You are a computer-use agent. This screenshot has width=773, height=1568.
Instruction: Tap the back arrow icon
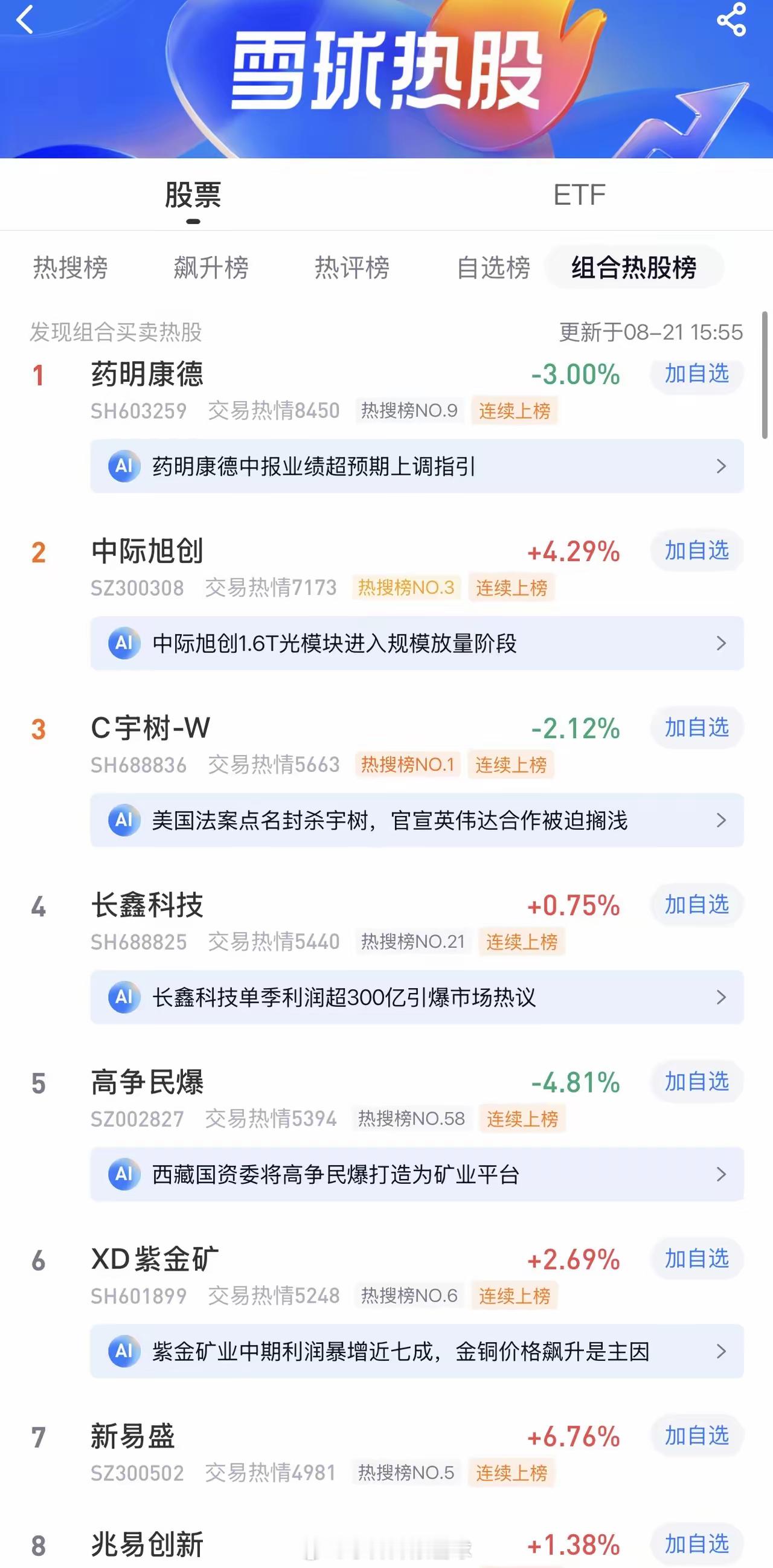tap(25, 19)
